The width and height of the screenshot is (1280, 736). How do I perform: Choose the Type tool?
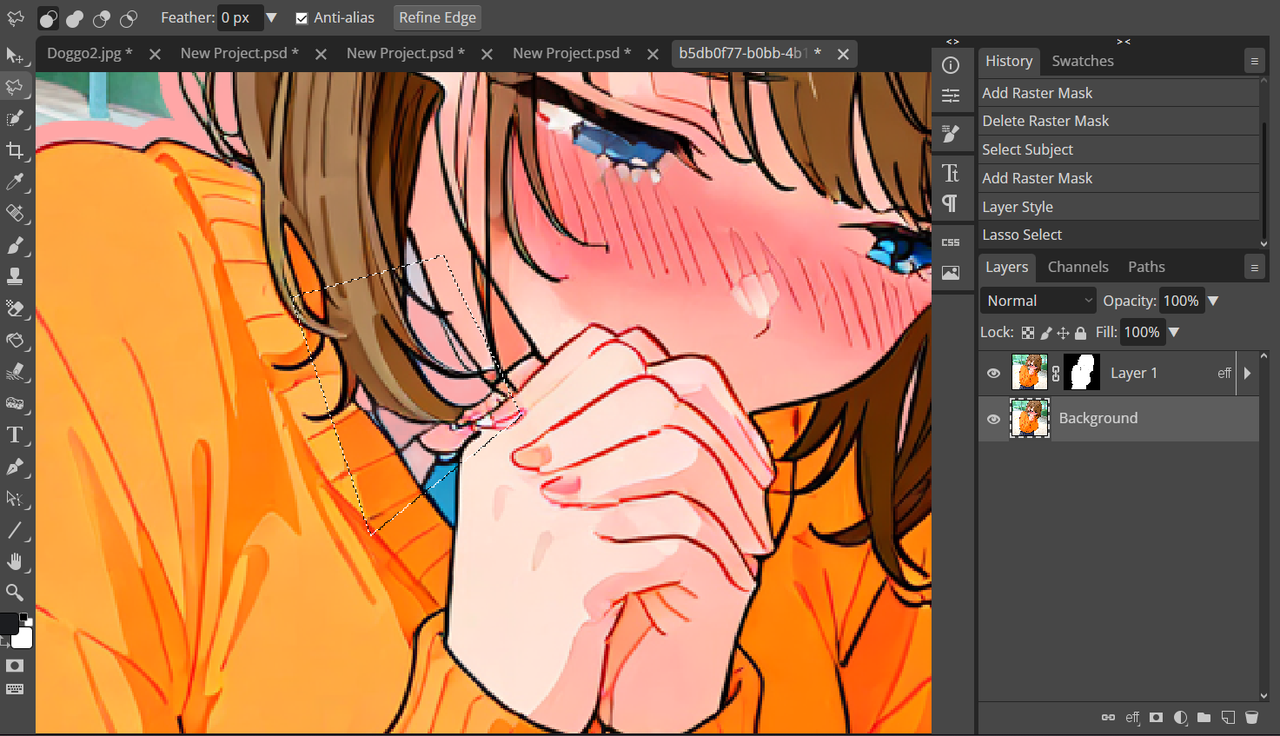pyautogui.click(x=15, y=435)
